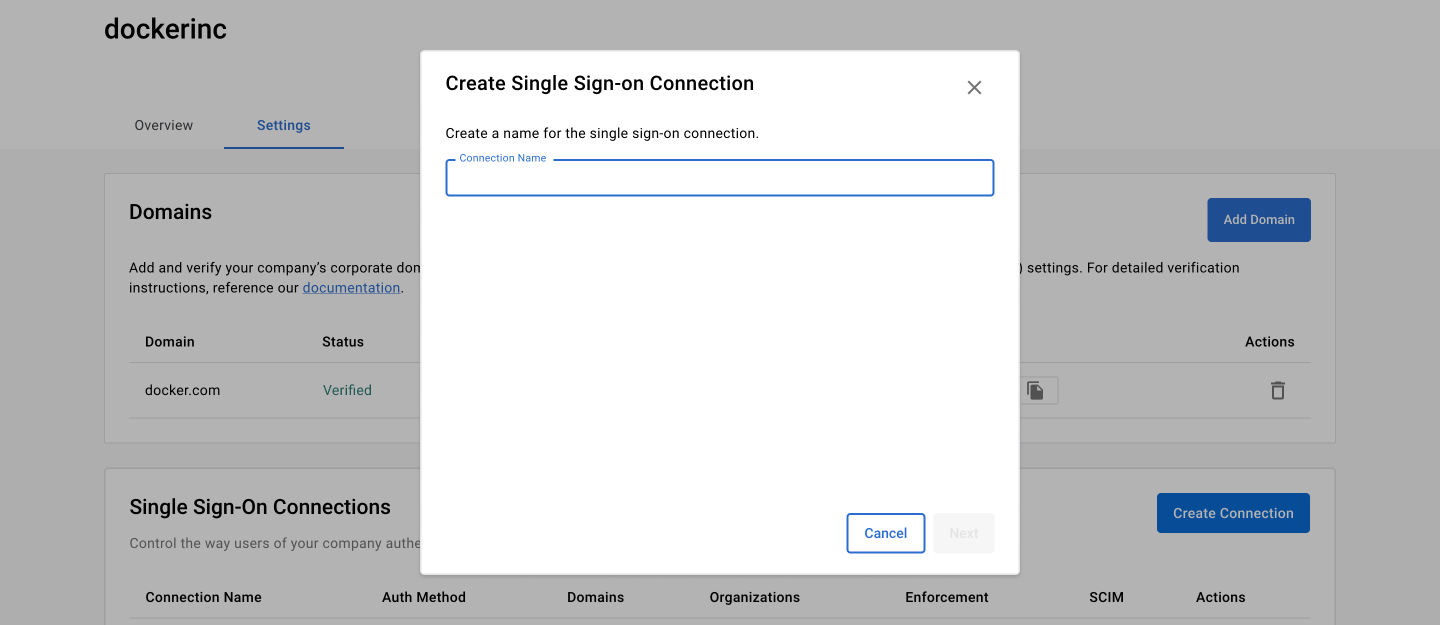The height and width of the screenshot is (625, 1440).
Task: Click the Next button
Action: click(963, 533)
